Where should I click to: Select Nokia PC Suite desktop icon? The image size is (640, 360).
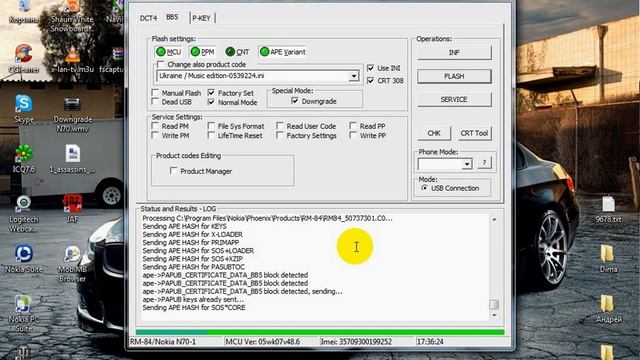pyautogui.click(x=24, y=313)
